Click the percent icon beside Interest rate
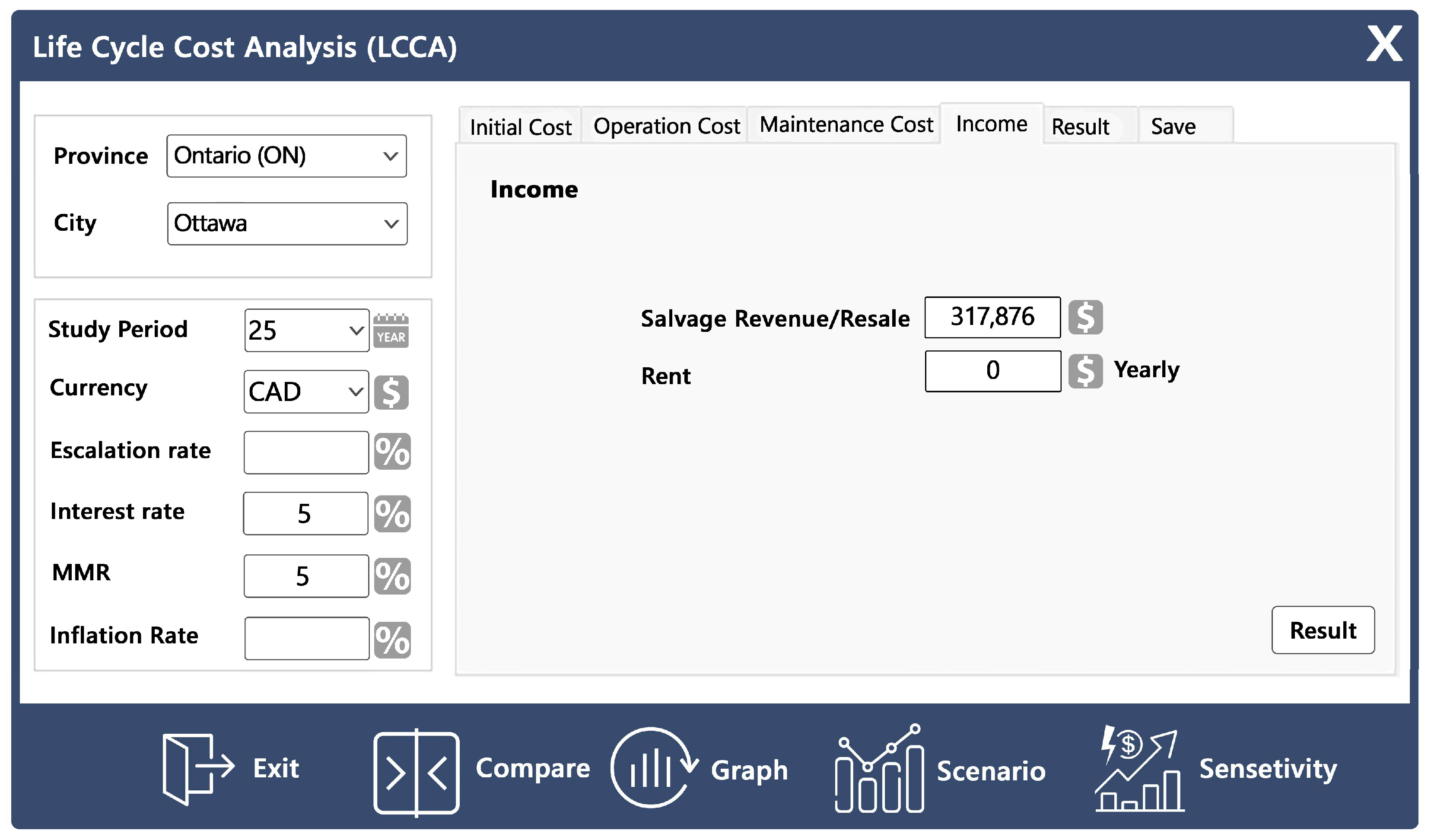The height and width of the screenshot is (840, 1431). click(x=392, y=514)
